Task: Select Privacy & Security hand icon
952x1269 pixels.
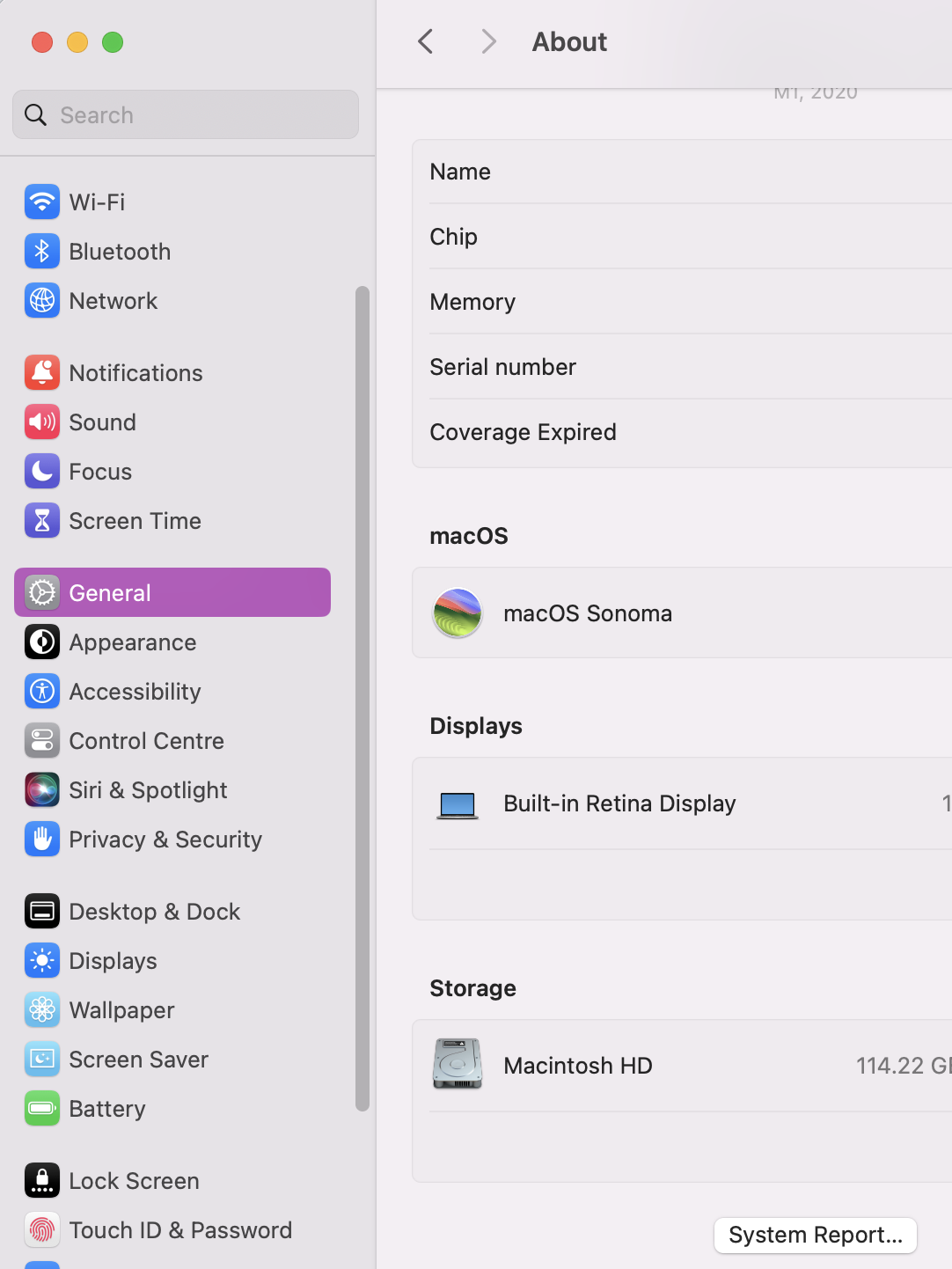Action: coord(42,840)
